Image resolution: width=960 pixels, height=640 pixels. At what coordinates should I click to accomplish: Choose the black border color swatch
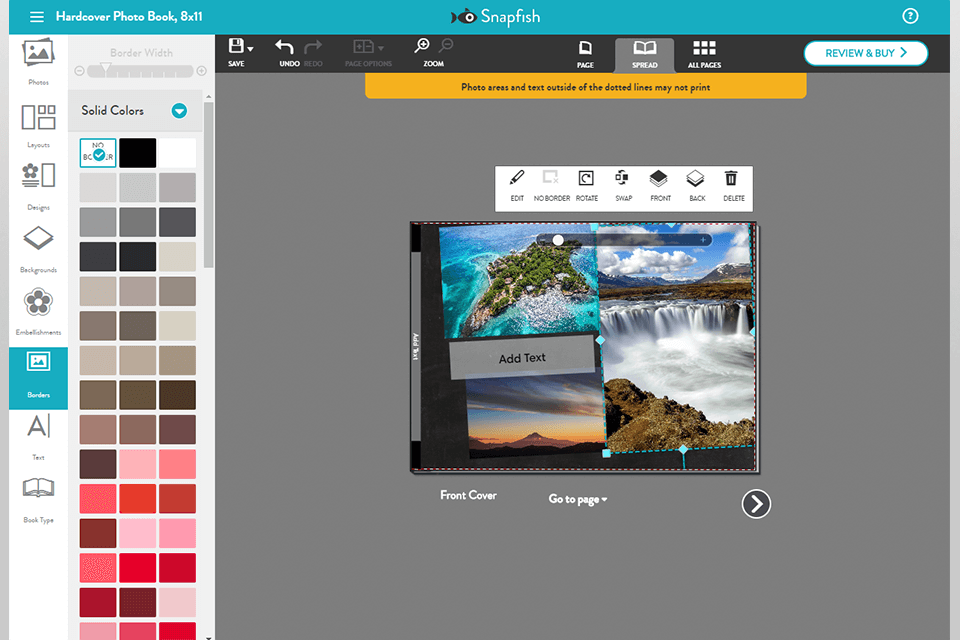tap(137, 152)
